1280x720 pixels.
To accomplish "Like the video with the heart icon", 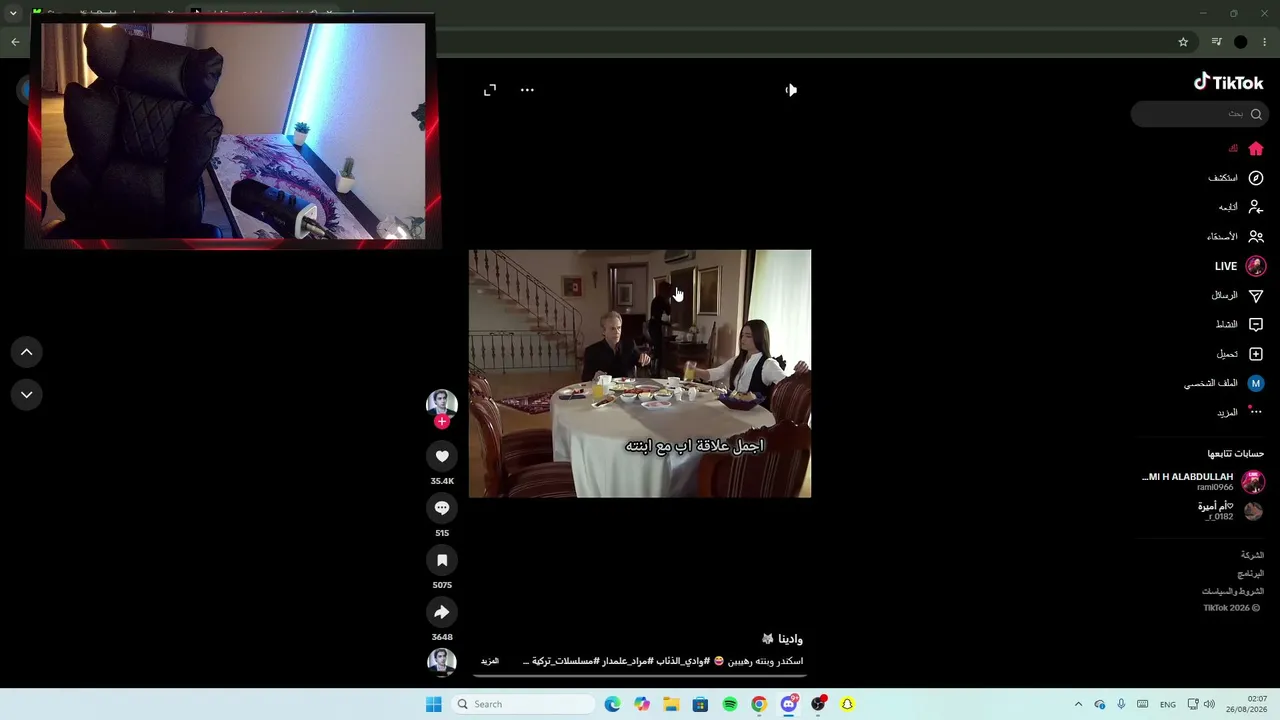I will (442, 456).
